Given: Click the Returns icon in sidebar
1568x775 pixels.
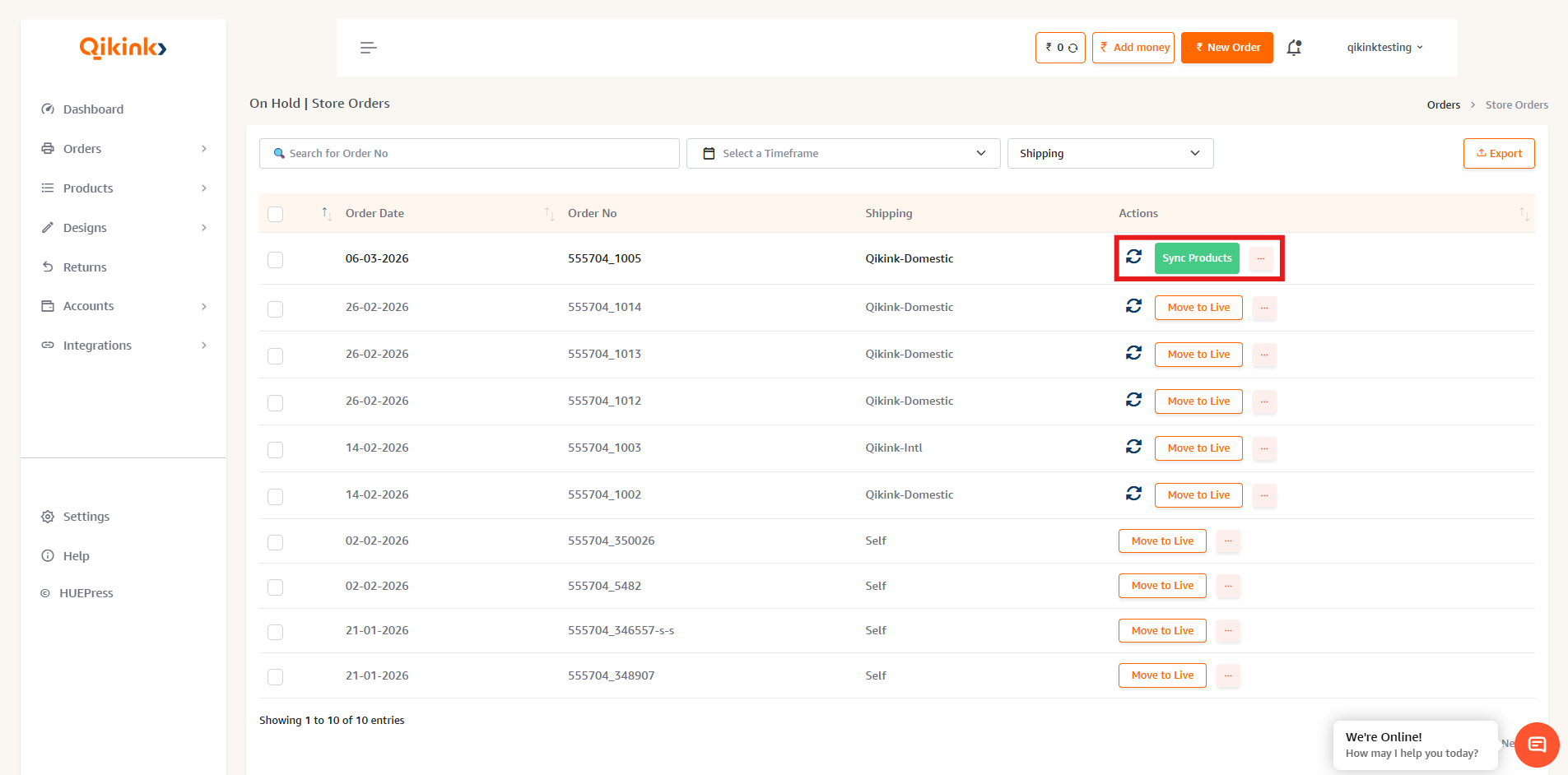Looking at the screenshot, I should (x=49, y=267).
